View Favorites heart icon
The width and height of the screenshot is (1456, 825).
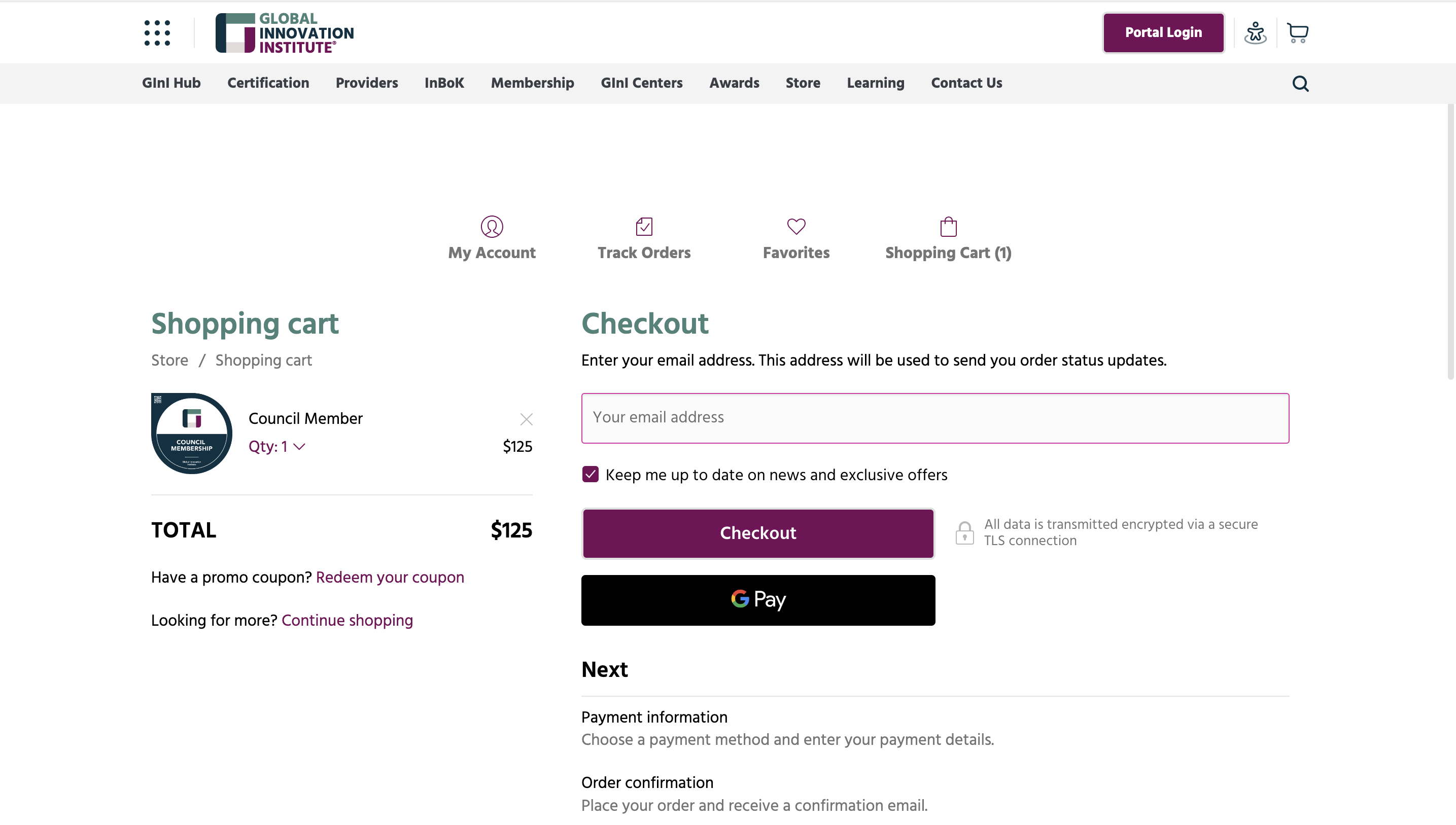pos(796,227)
